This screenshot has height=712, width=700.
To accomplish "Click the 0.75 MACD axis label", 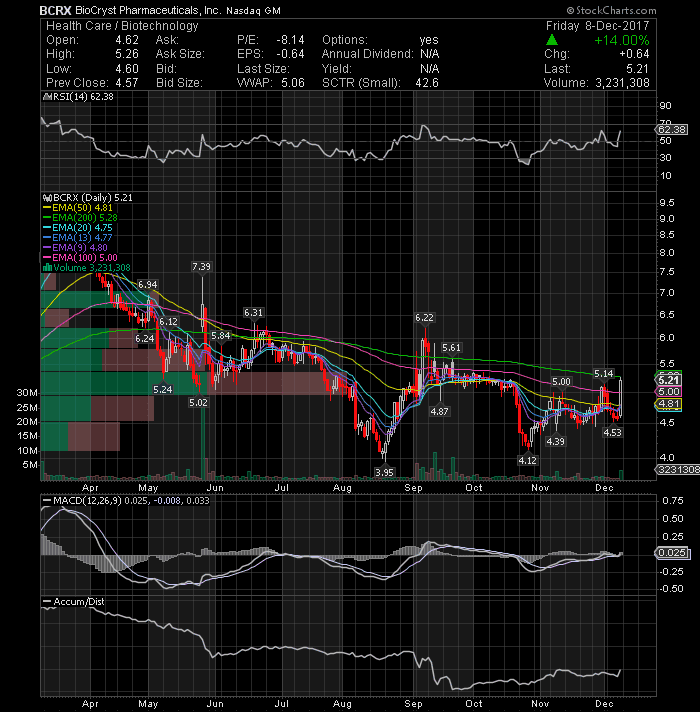I will (672, 500).
